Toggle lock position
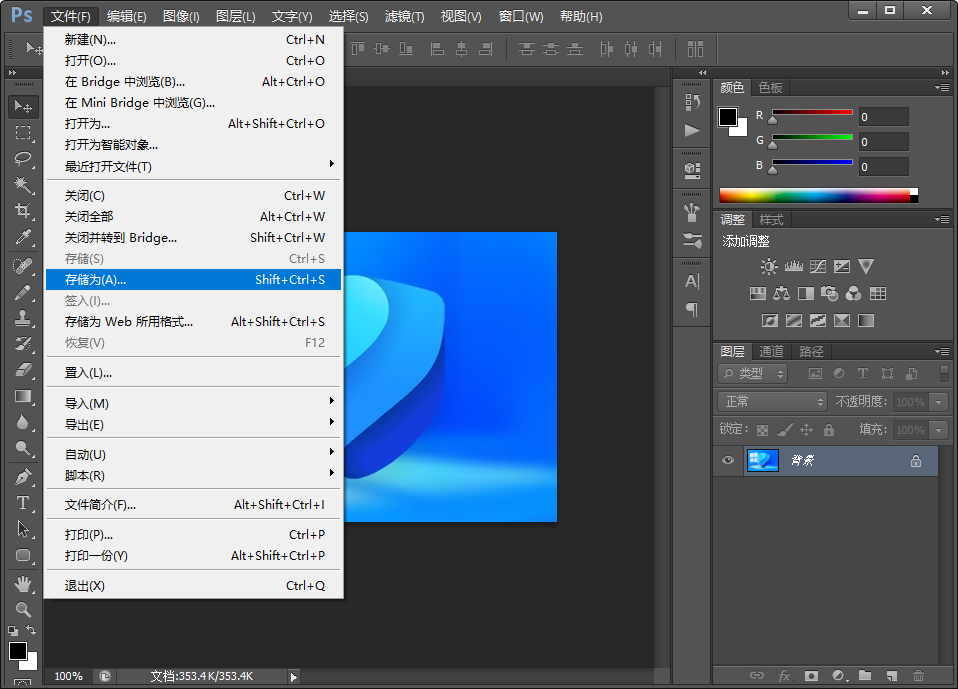The width and height of the screenshot is (958, 689). tap(806, 430)
